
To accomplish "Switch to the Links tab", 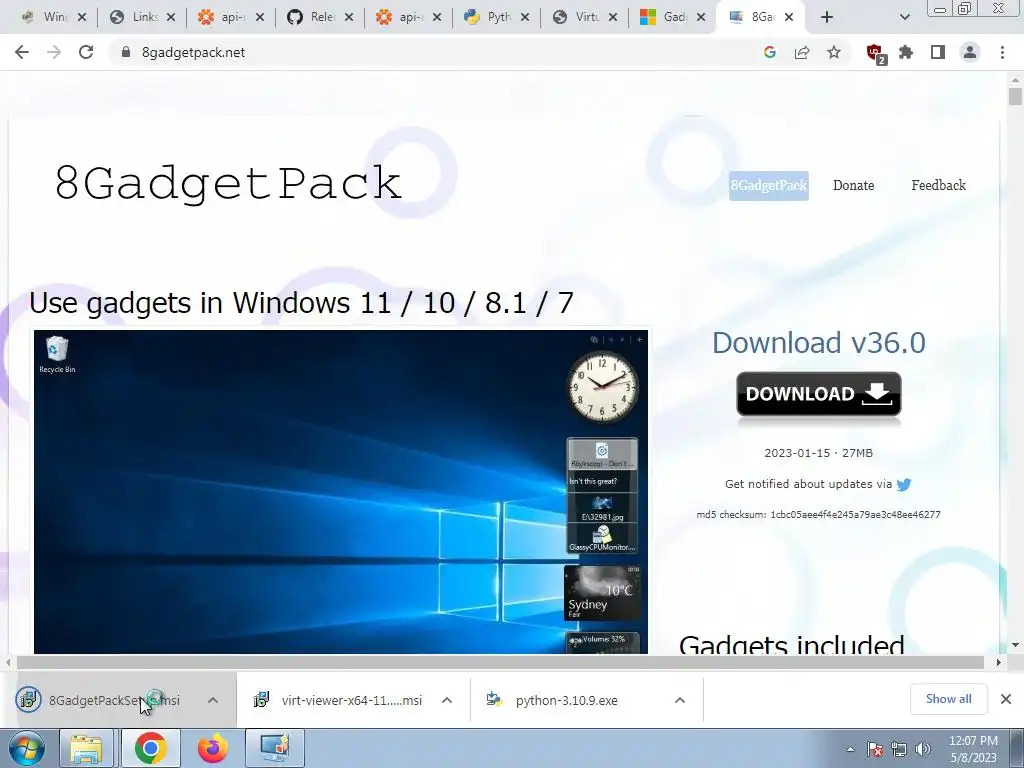I will 136,17.
